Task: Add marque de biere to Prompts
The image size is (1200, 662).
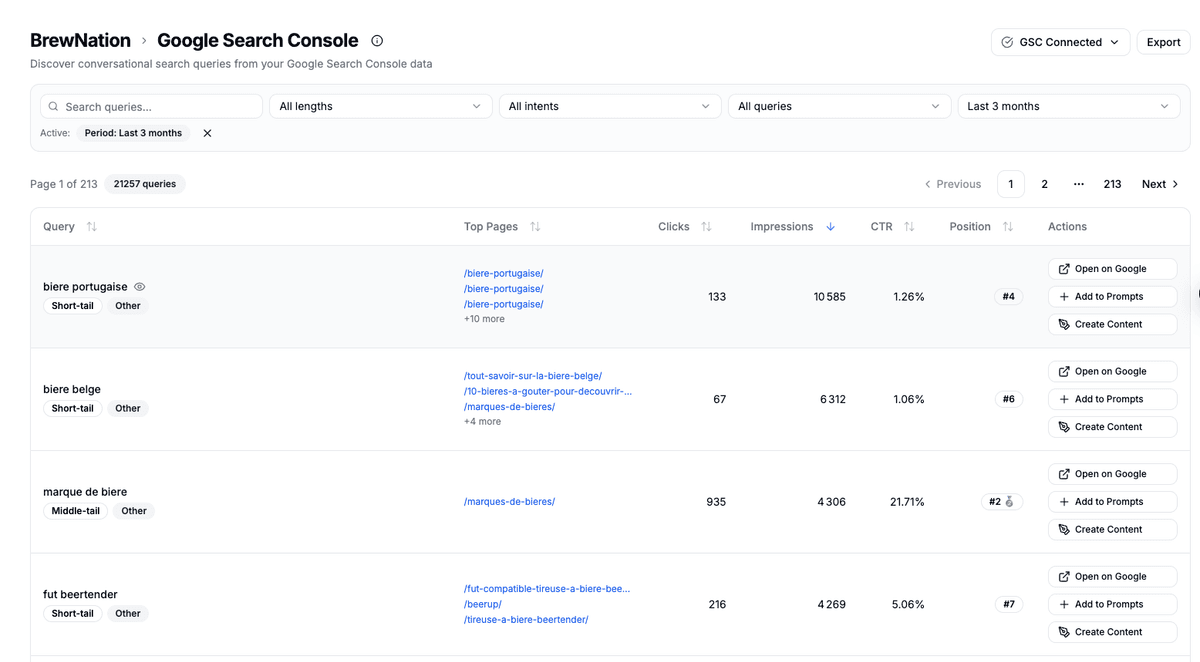Action: 1112,502
